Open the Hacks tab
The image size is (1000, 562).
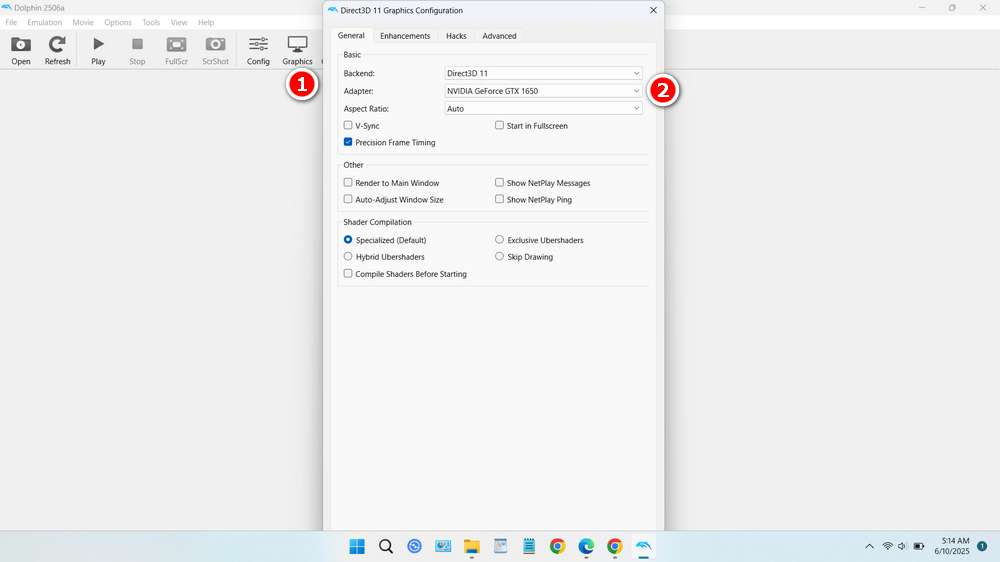(x=456, y=36)
